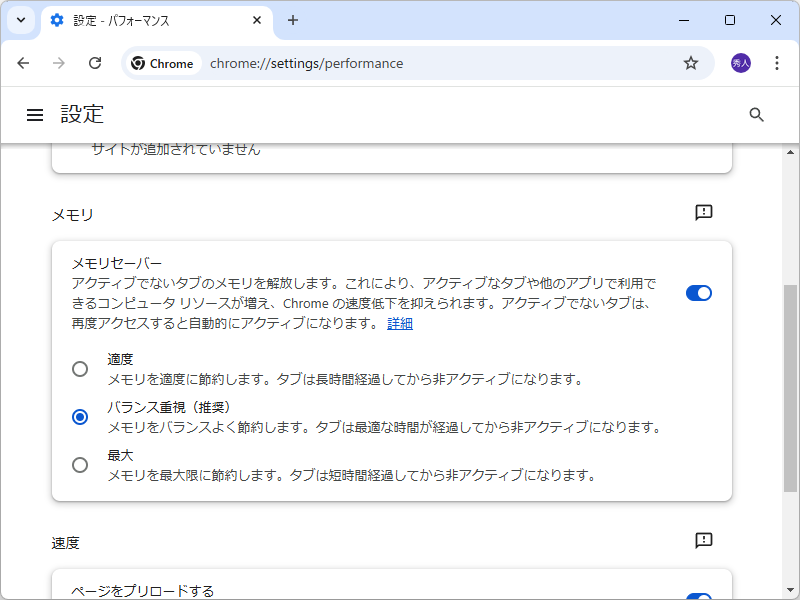The height and width of the screenshot is (600, 800).
Task: Open the 詳細 link about Memory Saver
Action: click(x=399, y=323)
